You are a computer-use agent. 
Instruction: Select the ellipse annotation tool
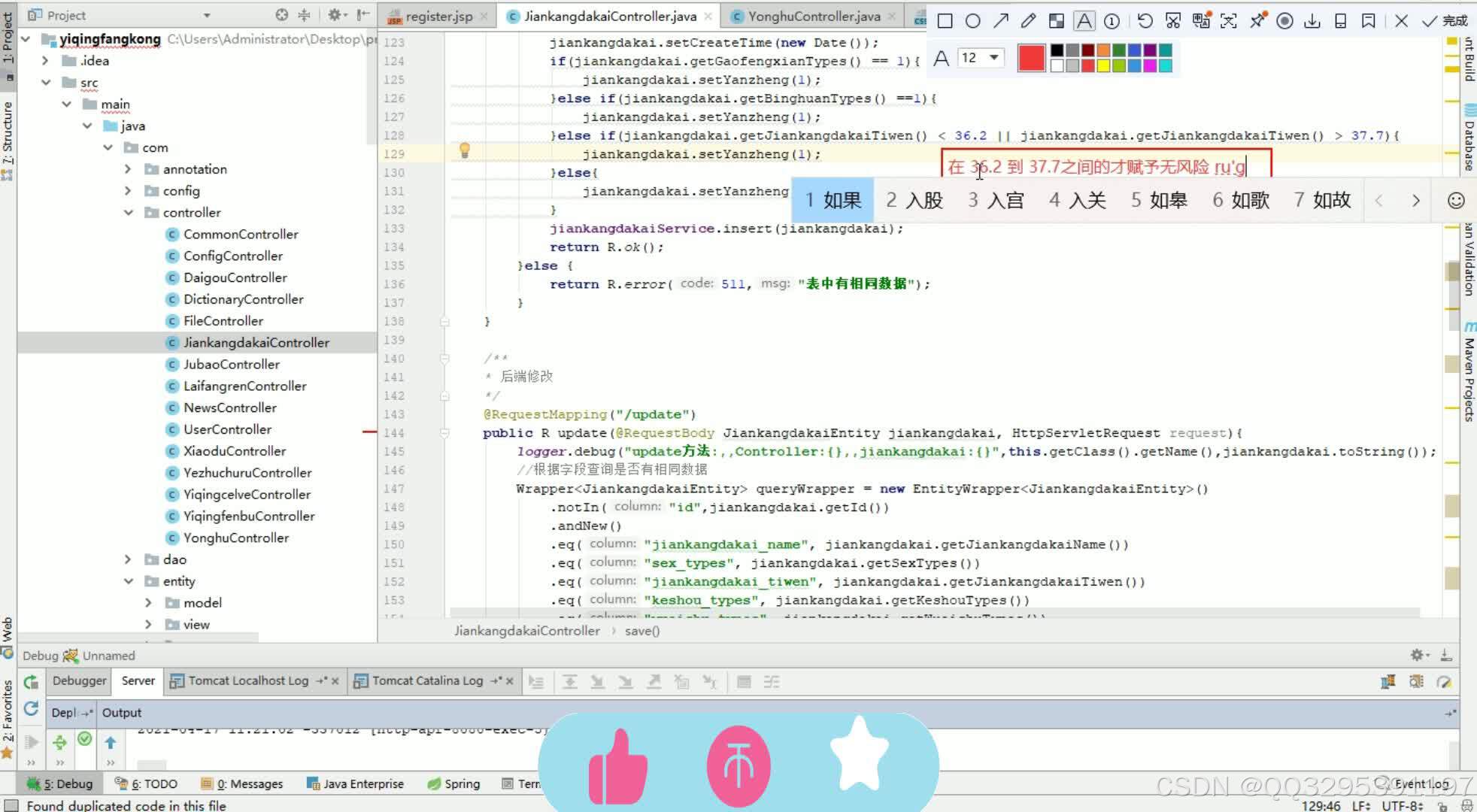(x=972, y=21)
